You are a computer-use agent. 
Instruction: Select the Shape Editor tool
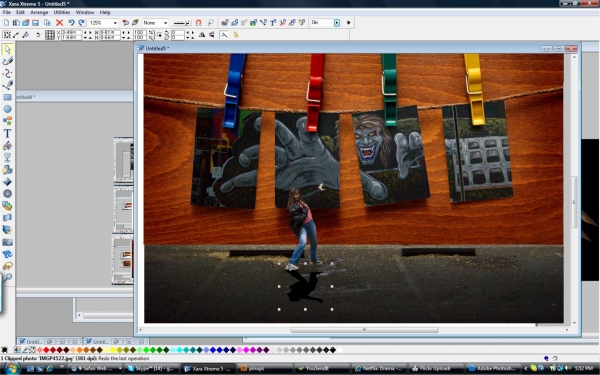(x=7, y=73)
